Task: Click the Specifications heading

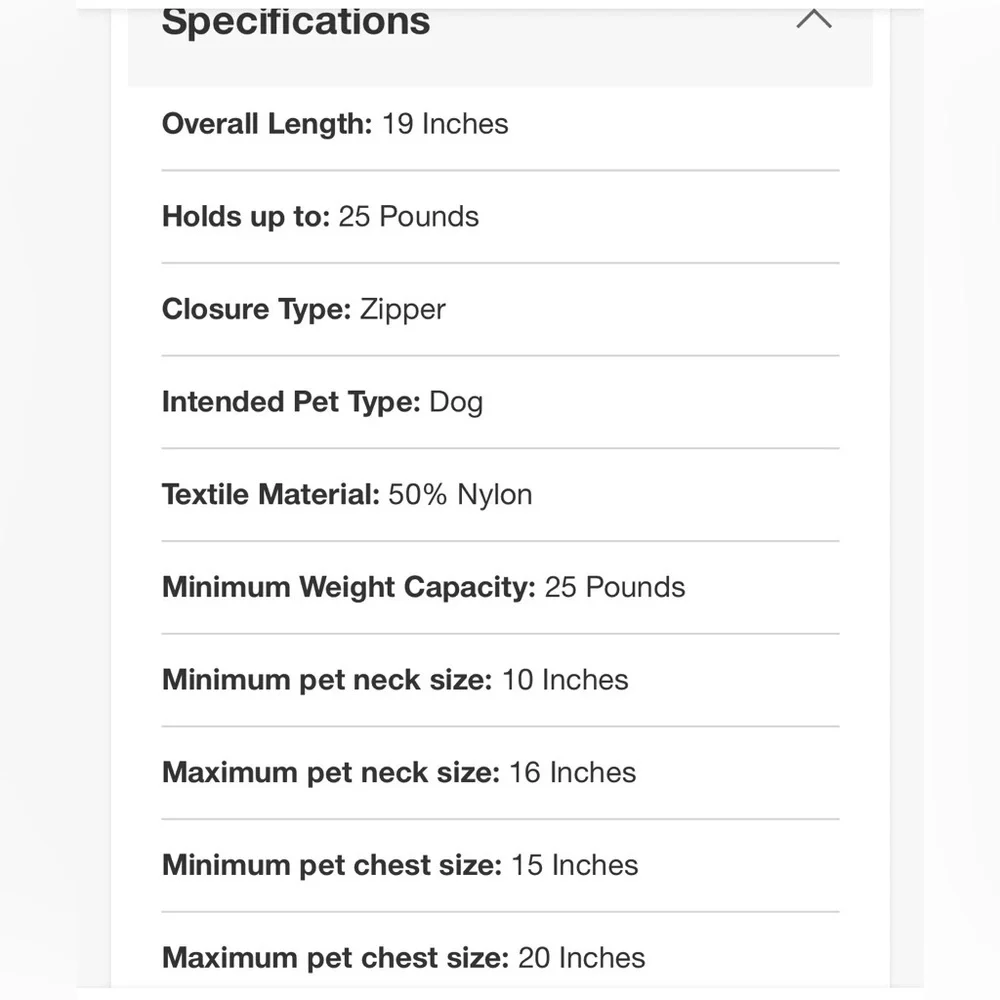Action: tap(296, 22)
